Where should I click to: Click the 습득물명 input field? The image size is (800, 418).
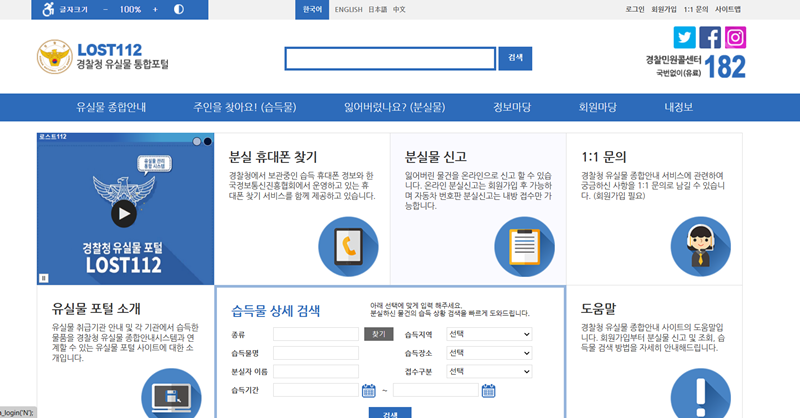tap(316, 353)
